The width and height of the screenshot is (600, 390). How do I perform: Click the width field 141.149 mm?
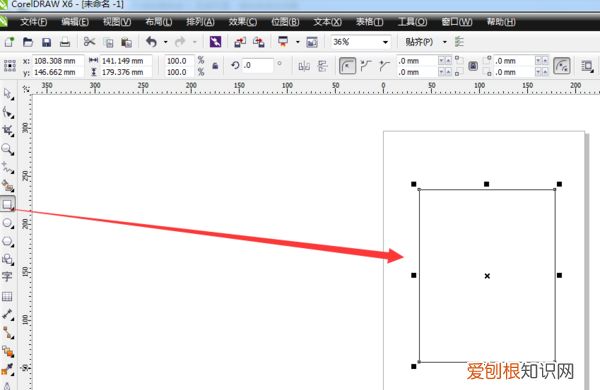(126, 60)
